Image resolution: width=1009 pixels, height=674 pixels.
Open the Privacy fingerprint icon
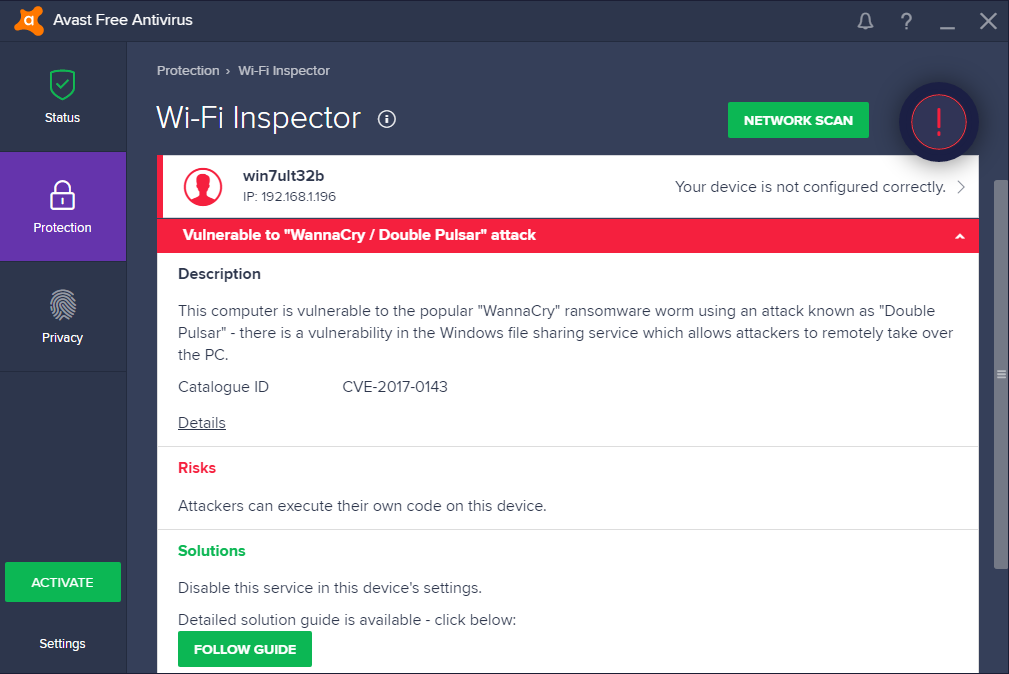[x=62, y=306]
